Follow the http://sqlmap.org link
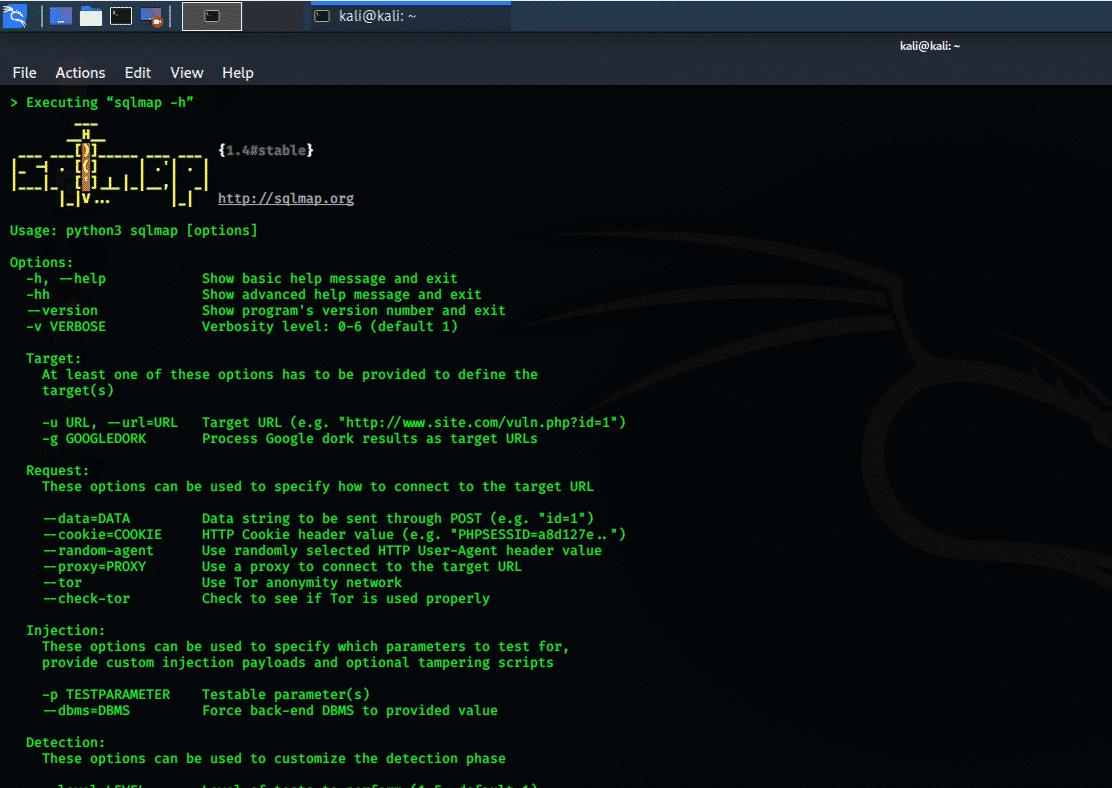 (x=286, y=199)
